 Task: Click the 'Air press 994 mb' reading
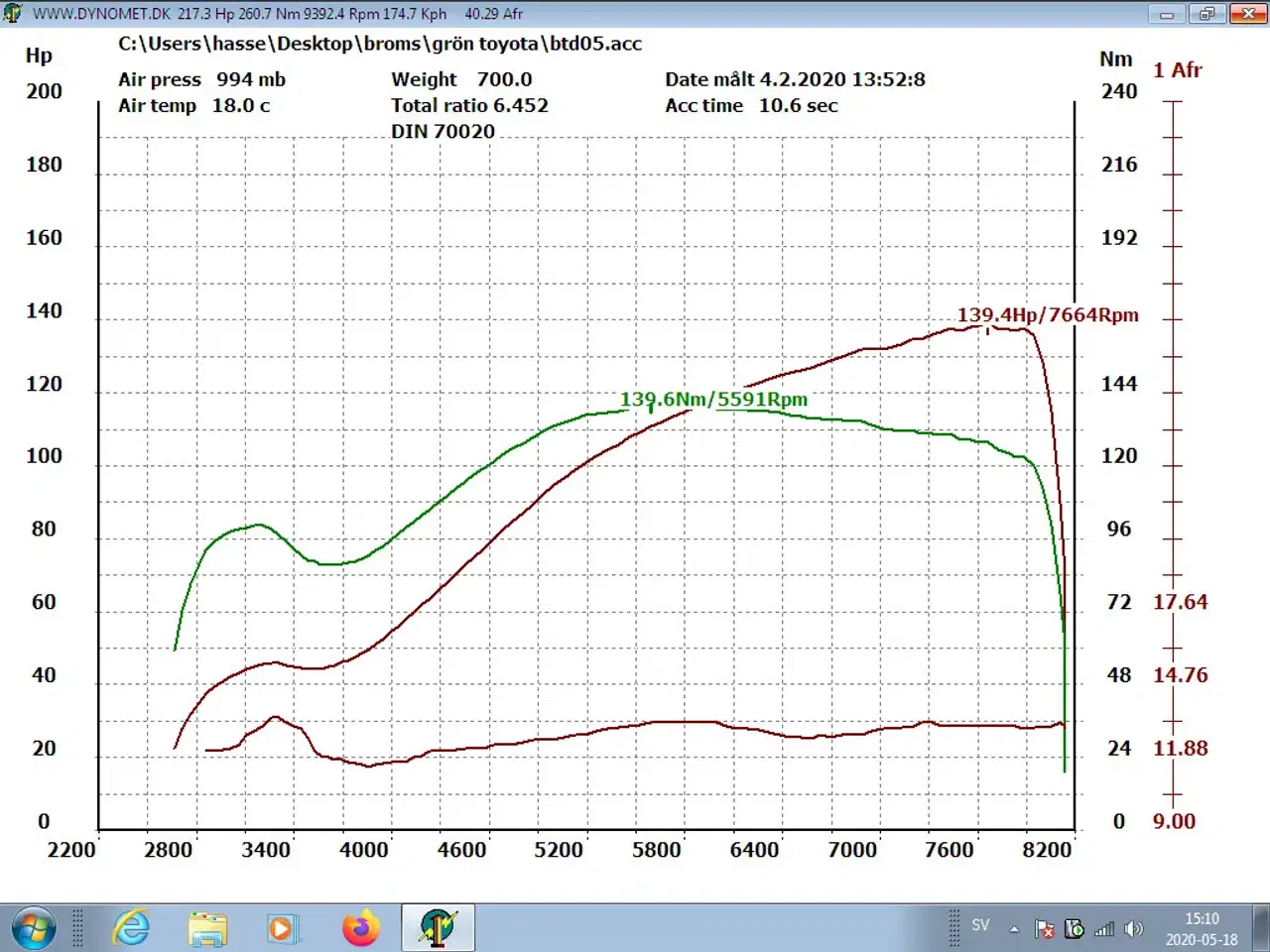point(201,79)
